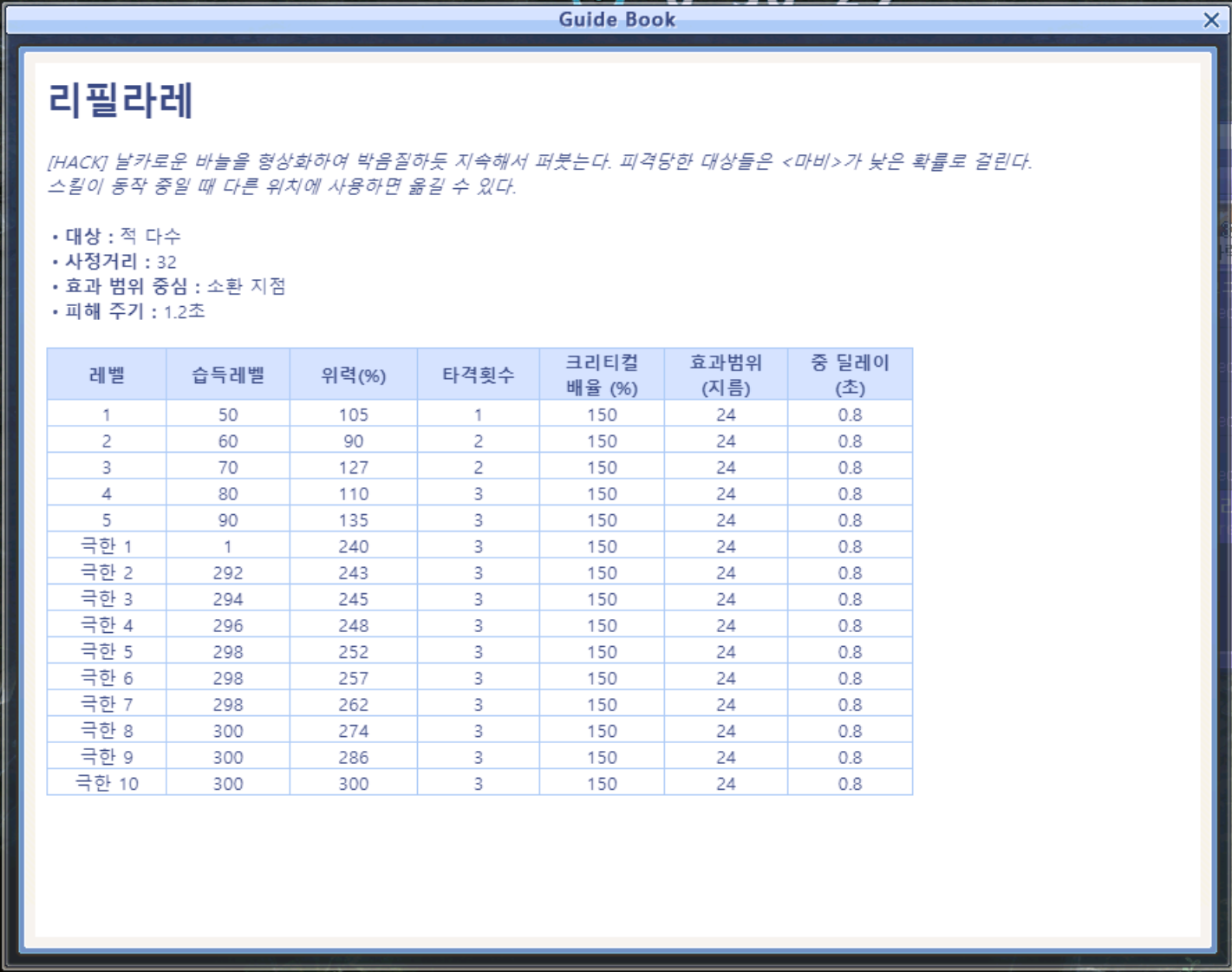Click the 습득레벨 column header
This screenshot has width=1232, height=972.
pos(228,375)
